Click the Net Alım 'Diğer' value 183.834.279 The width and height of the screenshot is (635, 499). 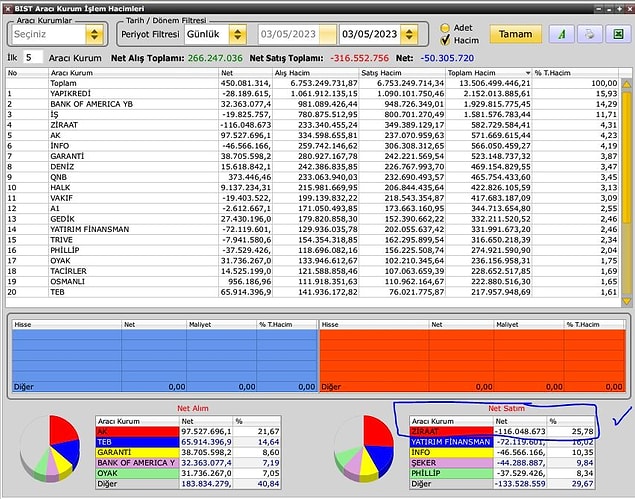(206, 484)
